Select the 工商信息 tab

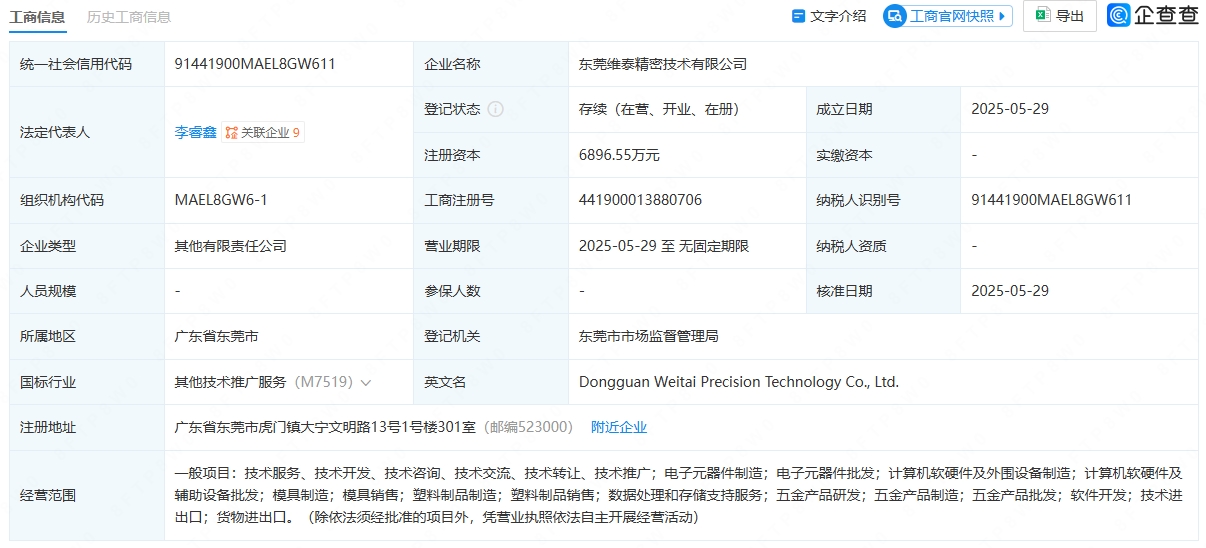38,17
